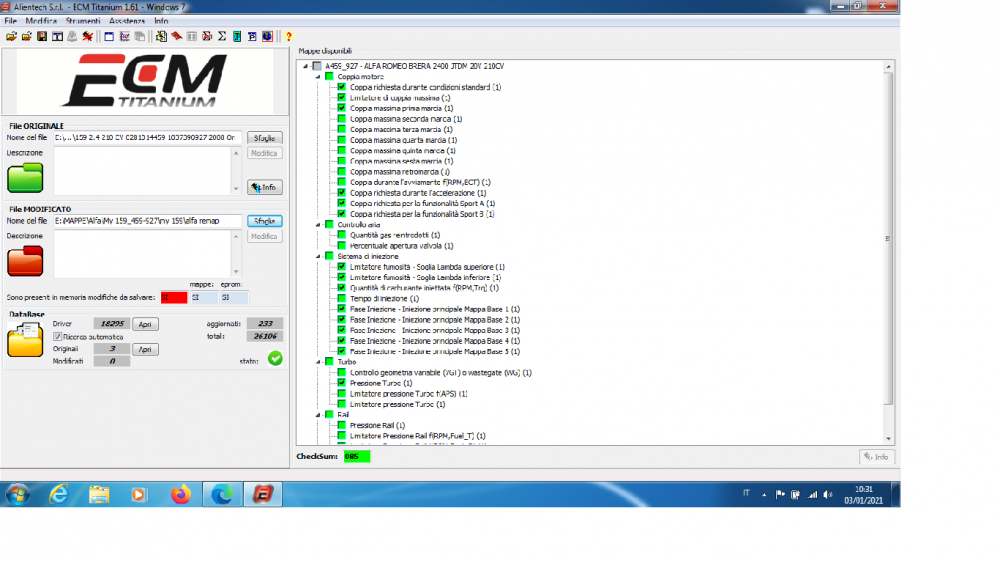Click Apri button next to Driver
Viewport: 1000px width, 563px height.
[x=145, y=324]
